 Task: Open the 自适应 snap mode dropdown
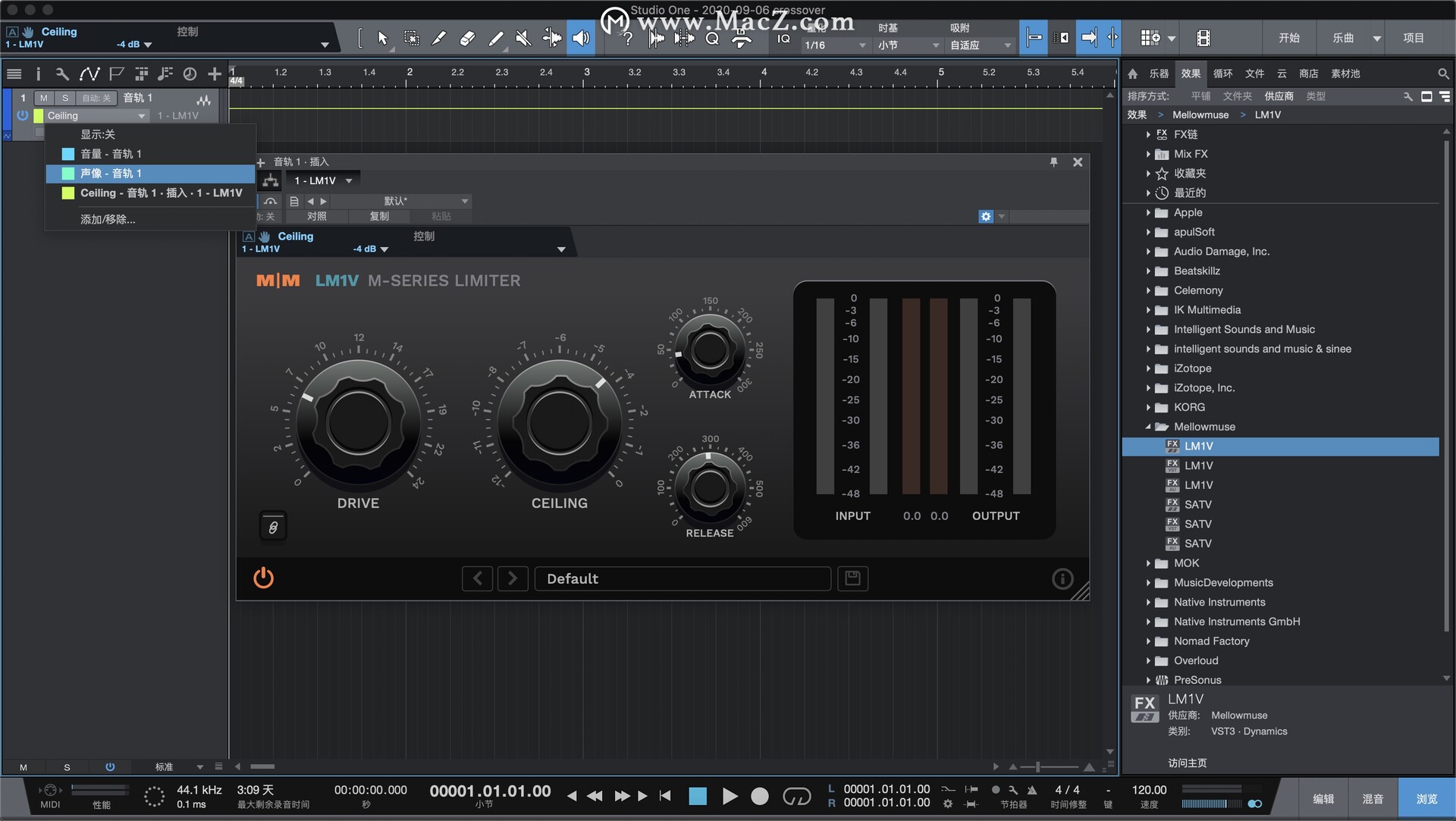(981, 45)
